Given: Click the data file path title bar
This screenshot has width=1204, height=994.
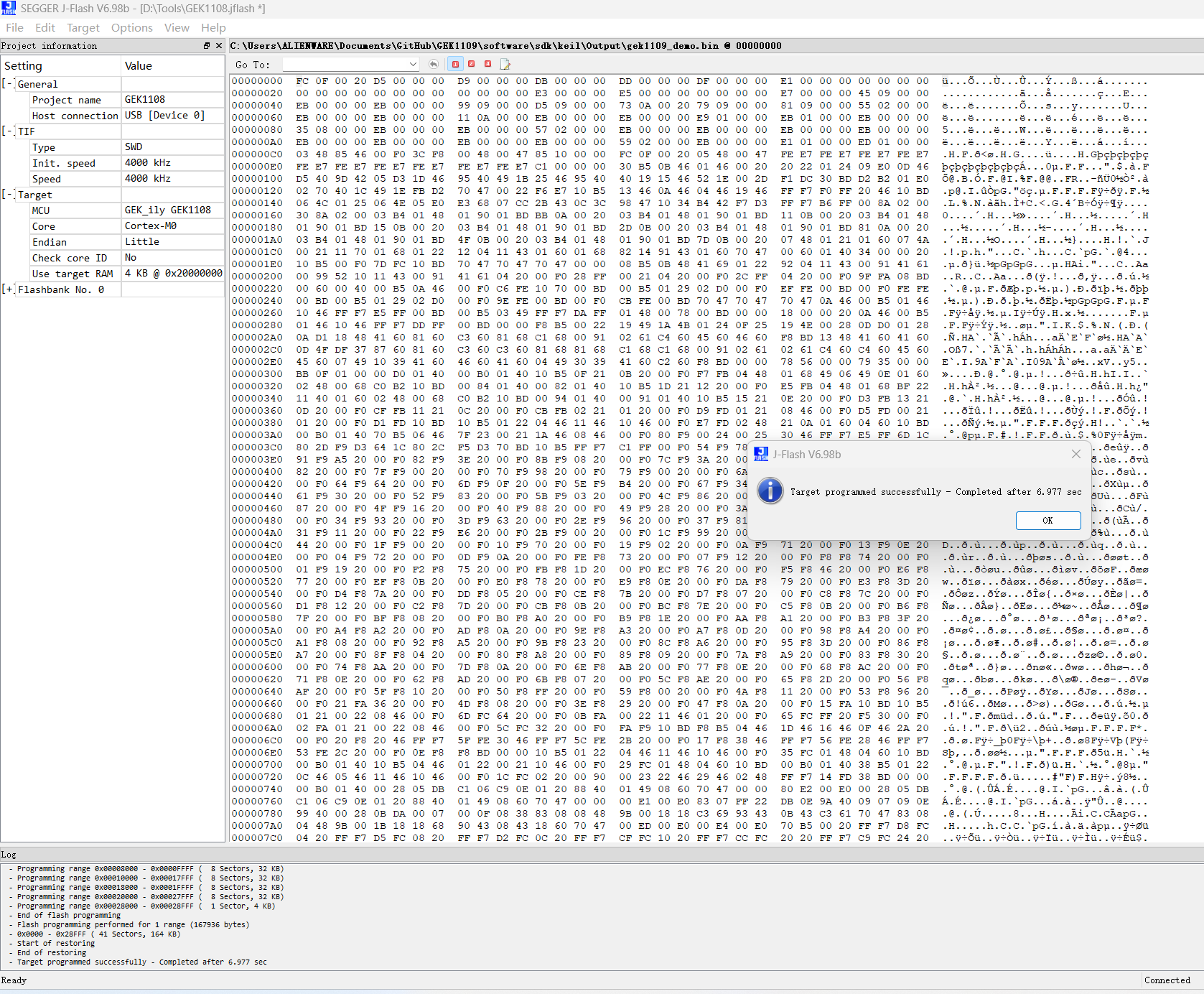Looking at the screenshot, I should 506,46.
